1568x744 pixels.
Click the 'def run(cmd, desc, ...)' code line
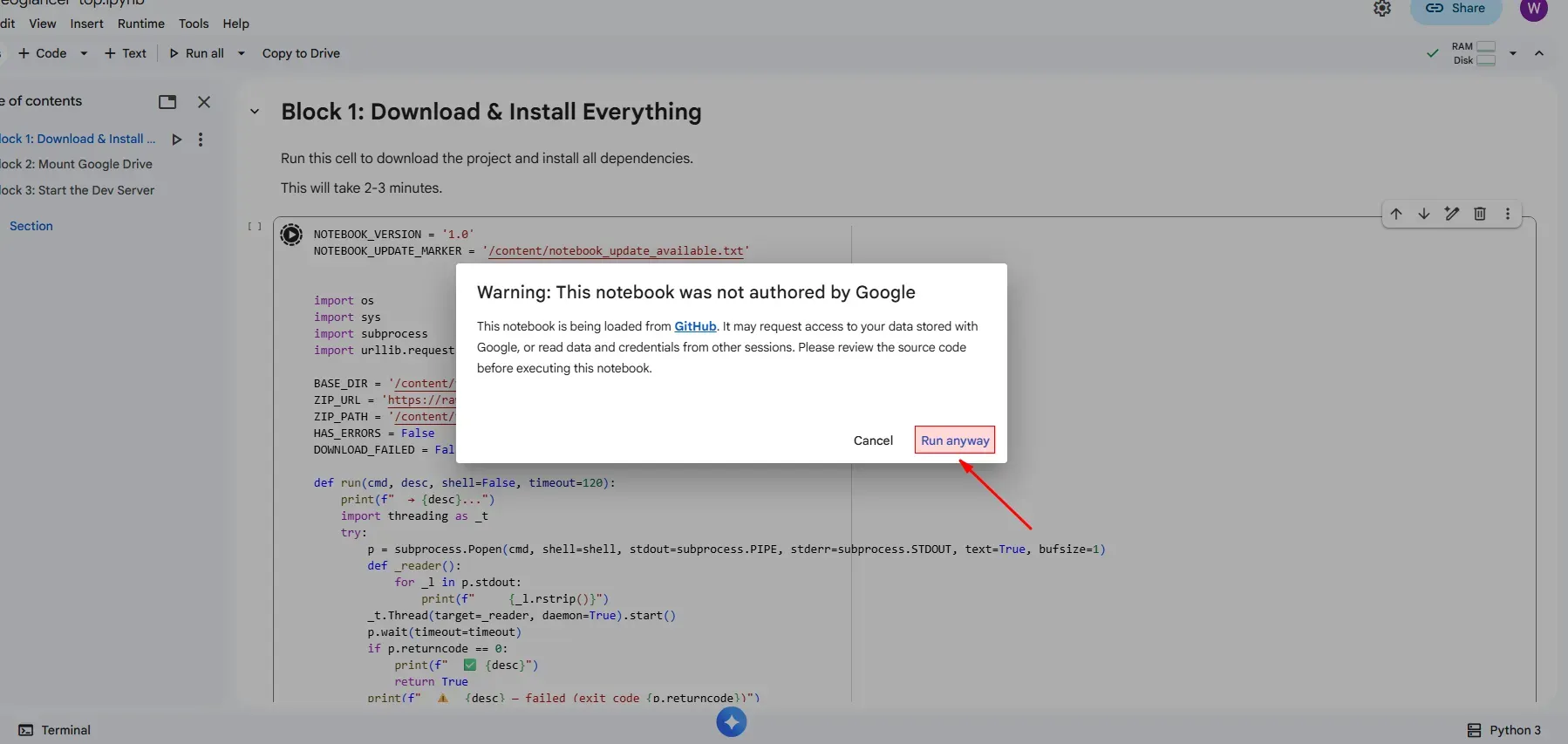[x=465, y=483]
